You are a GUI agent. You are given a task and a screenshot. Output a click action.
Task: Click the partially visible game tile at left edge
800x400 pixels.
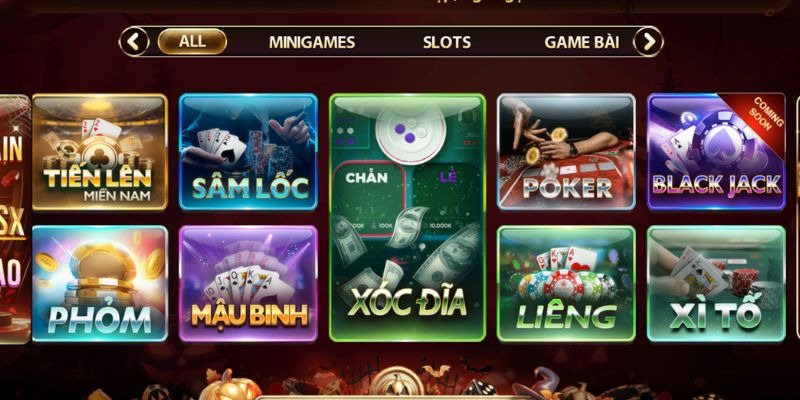point(14,219)
